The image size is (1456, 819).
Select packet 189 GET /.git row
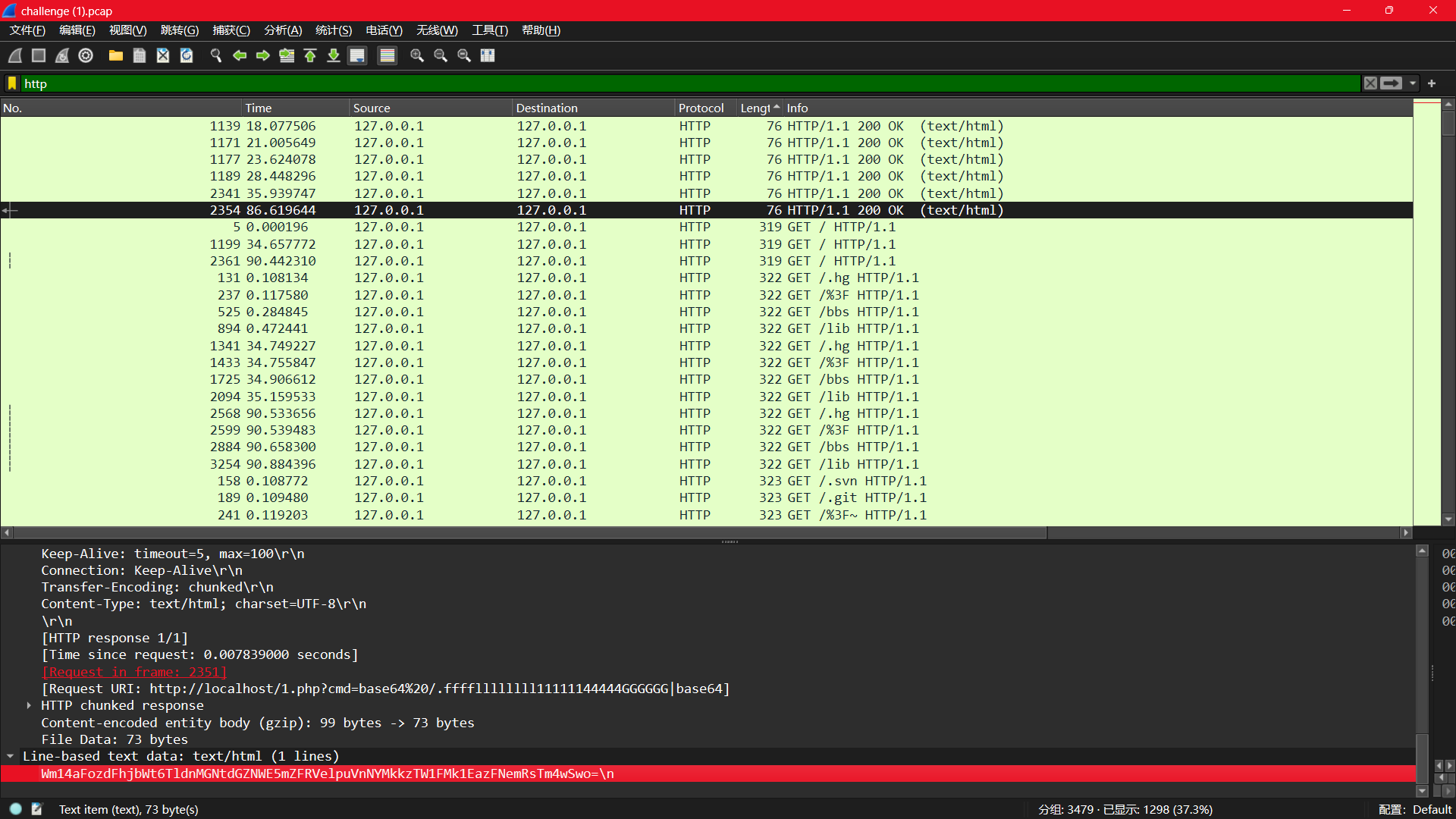click(x=706, y=497)
